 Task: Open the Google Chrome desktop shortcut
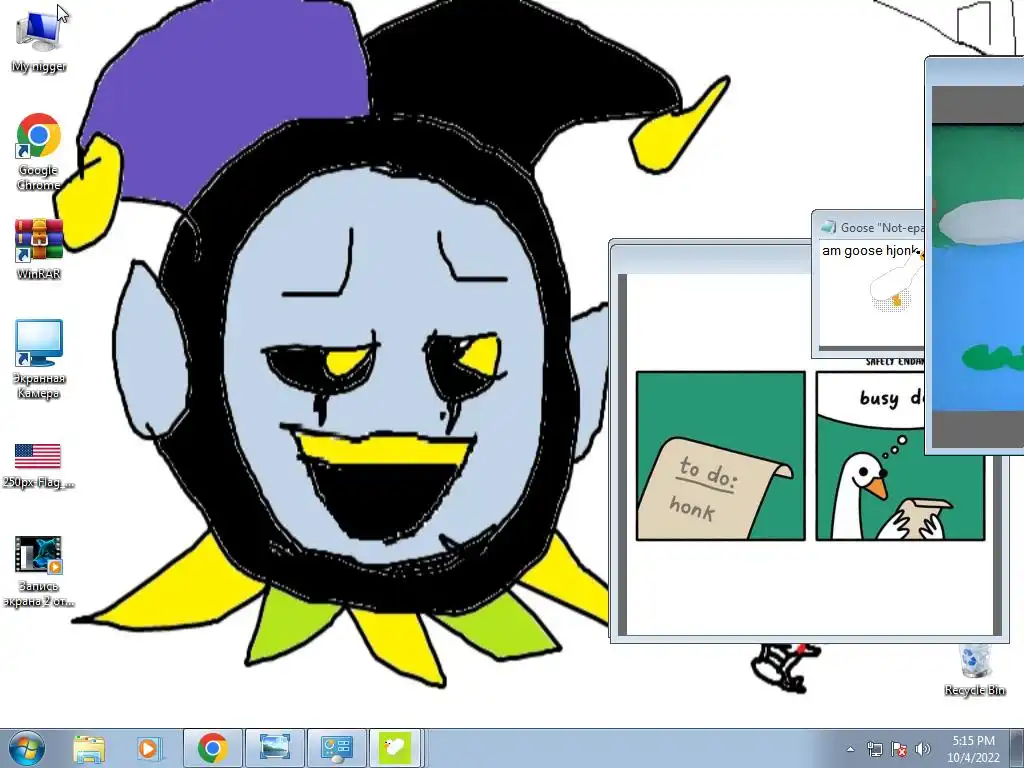tap(39, 152)
